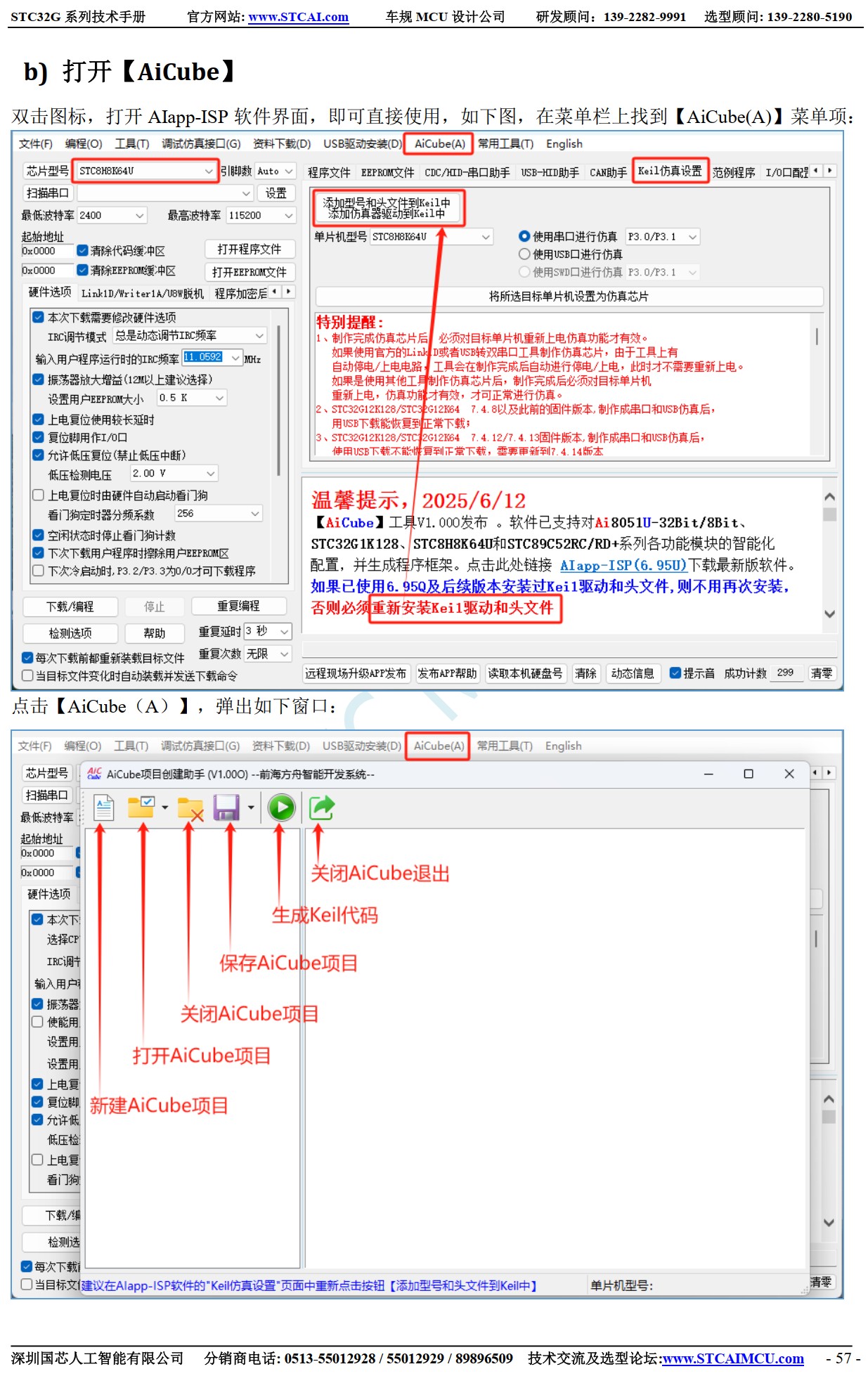Select 使用串口进行仿真 radio button
Viewport: 868px width, 1376px height.
(x=524, y=236)
